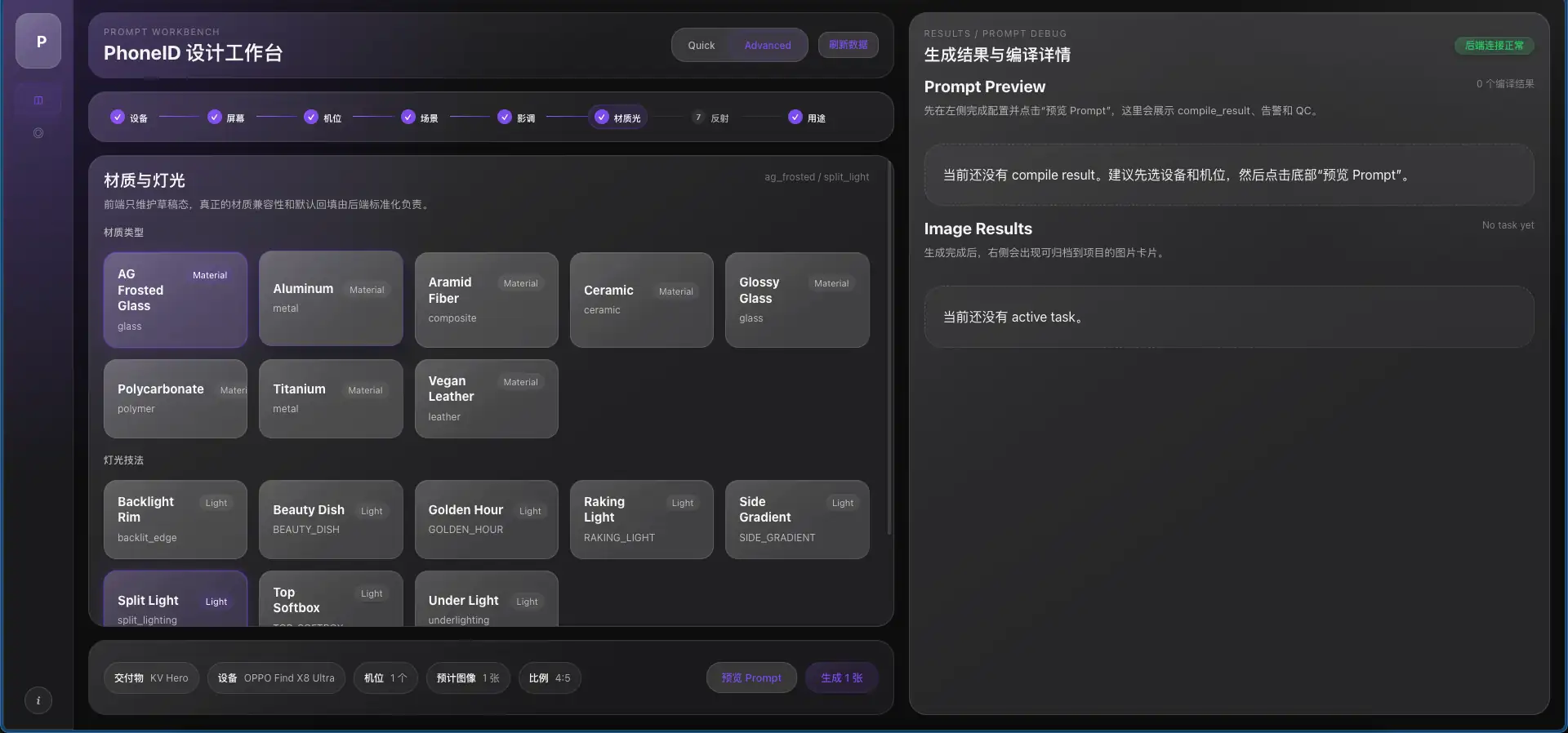Select the Polycarbonate material card

coord(176,398)
